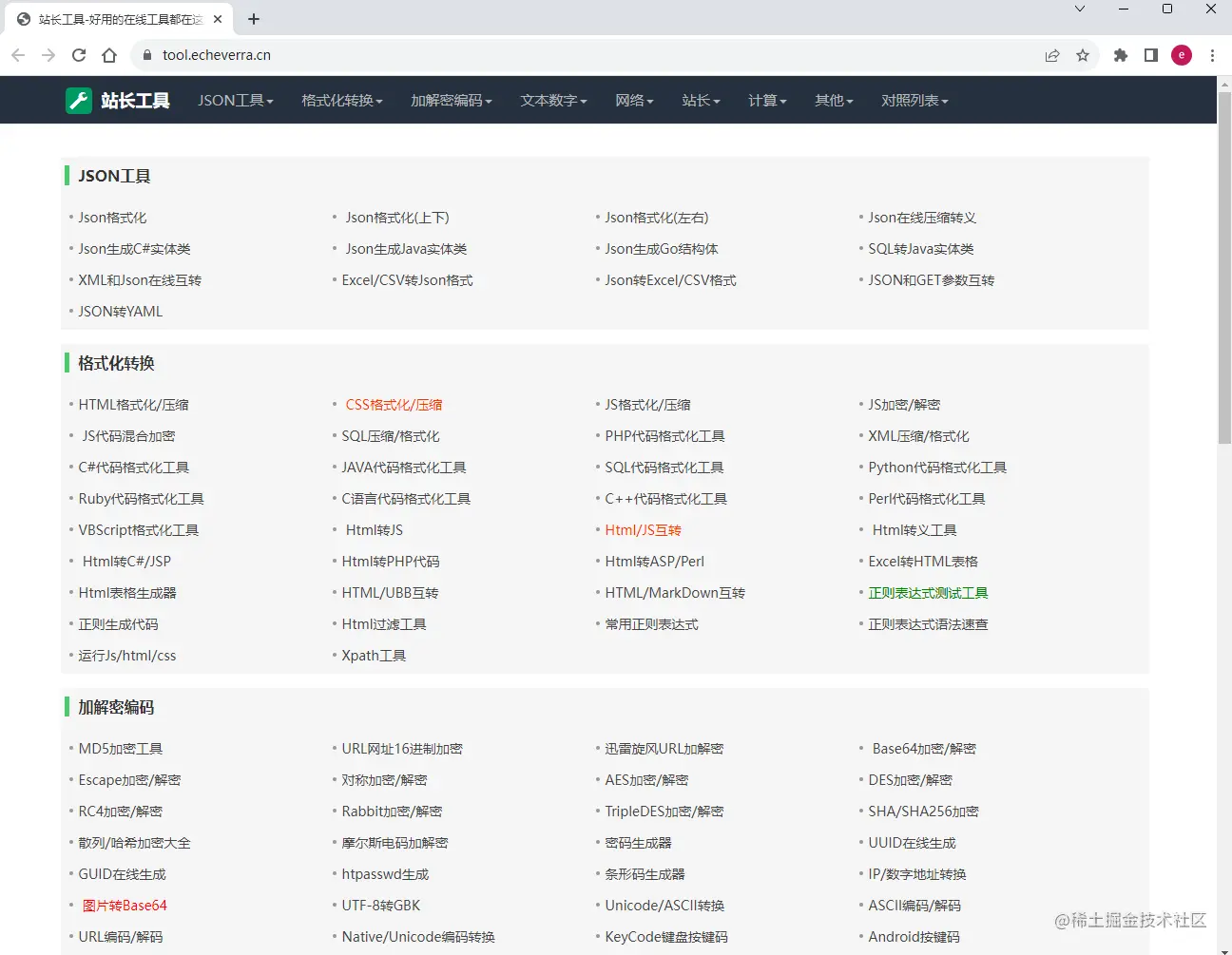The width and height of the screenshot is (1232, 955).
Task: Open AES加密/解密 link
Action: click(x=646, y=780)
